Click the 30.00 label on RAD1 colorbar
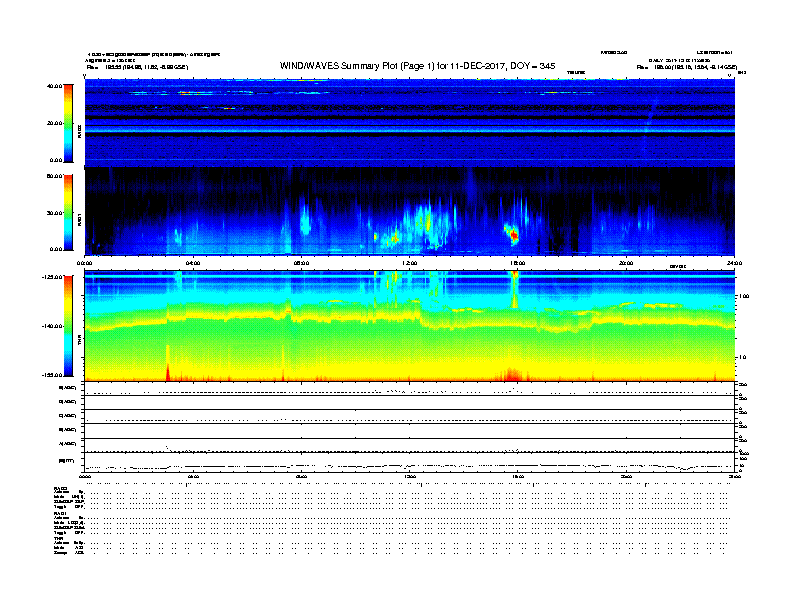This screenshot has width=792, height=612. pyautogui.click(x=55, y=213)
